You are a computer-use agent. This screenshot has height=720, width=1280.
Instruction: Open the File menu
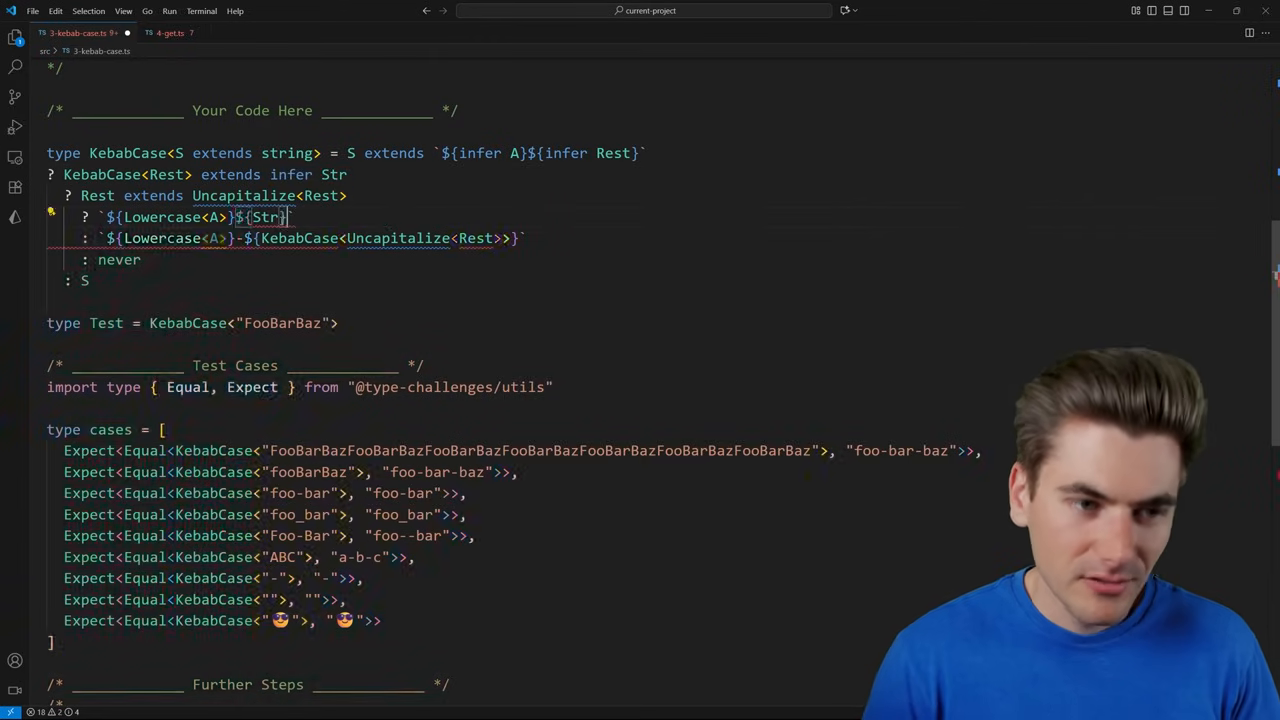point(33,11)
